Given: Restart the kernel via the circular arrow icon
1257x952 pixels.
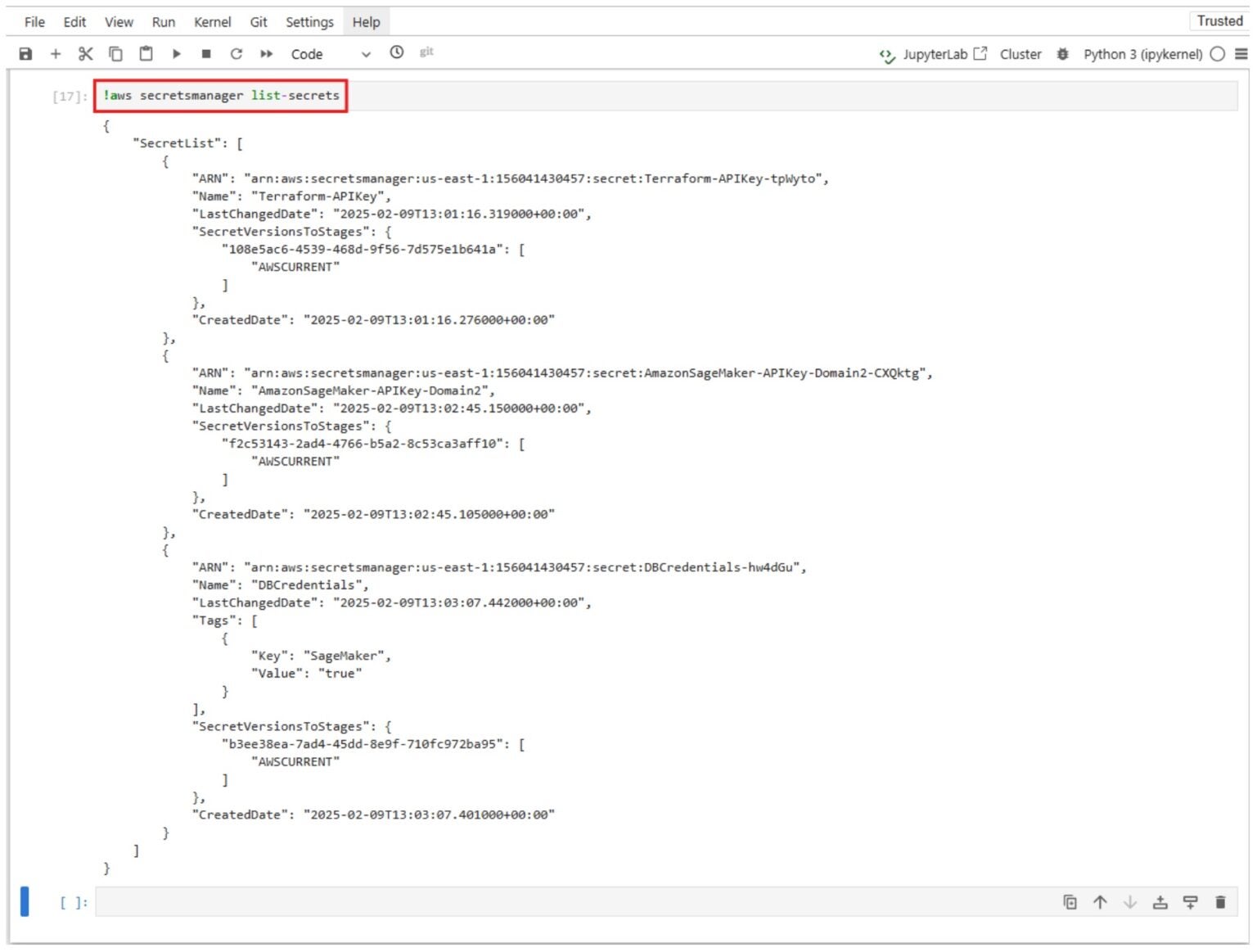Looking at the screenshot, I should pos(236,53).
